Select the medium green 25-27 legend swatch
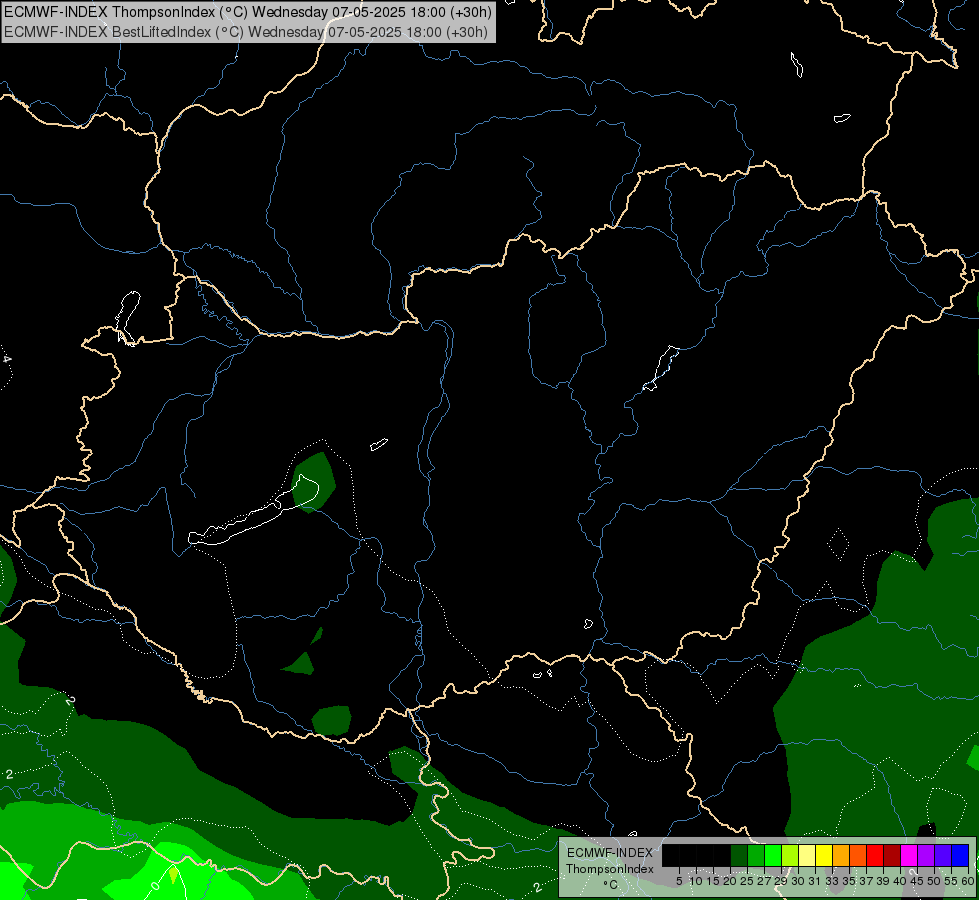 pyautogui.click(x=756, y=855)
